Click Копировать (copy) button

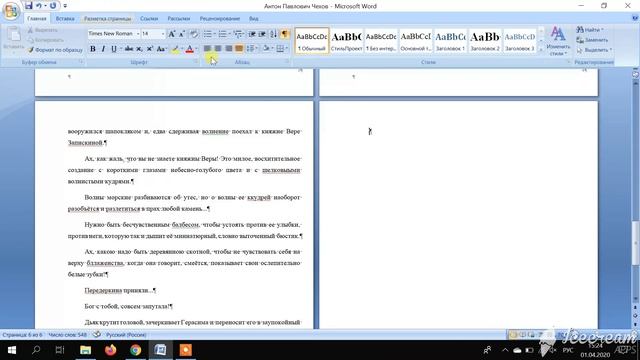[46, 40]
